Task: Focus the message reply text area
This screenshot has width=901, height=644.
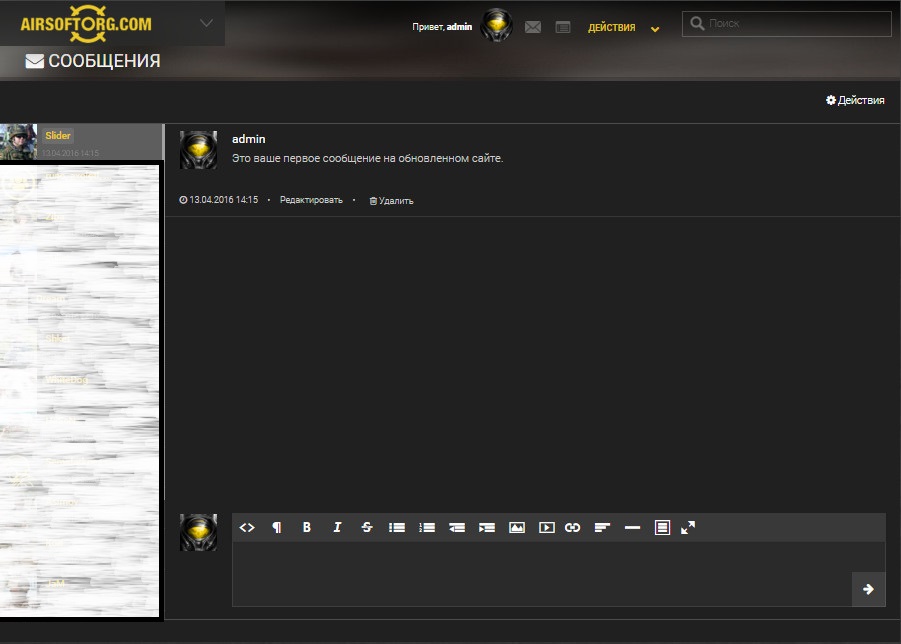Action: click(x=542, y=574)
